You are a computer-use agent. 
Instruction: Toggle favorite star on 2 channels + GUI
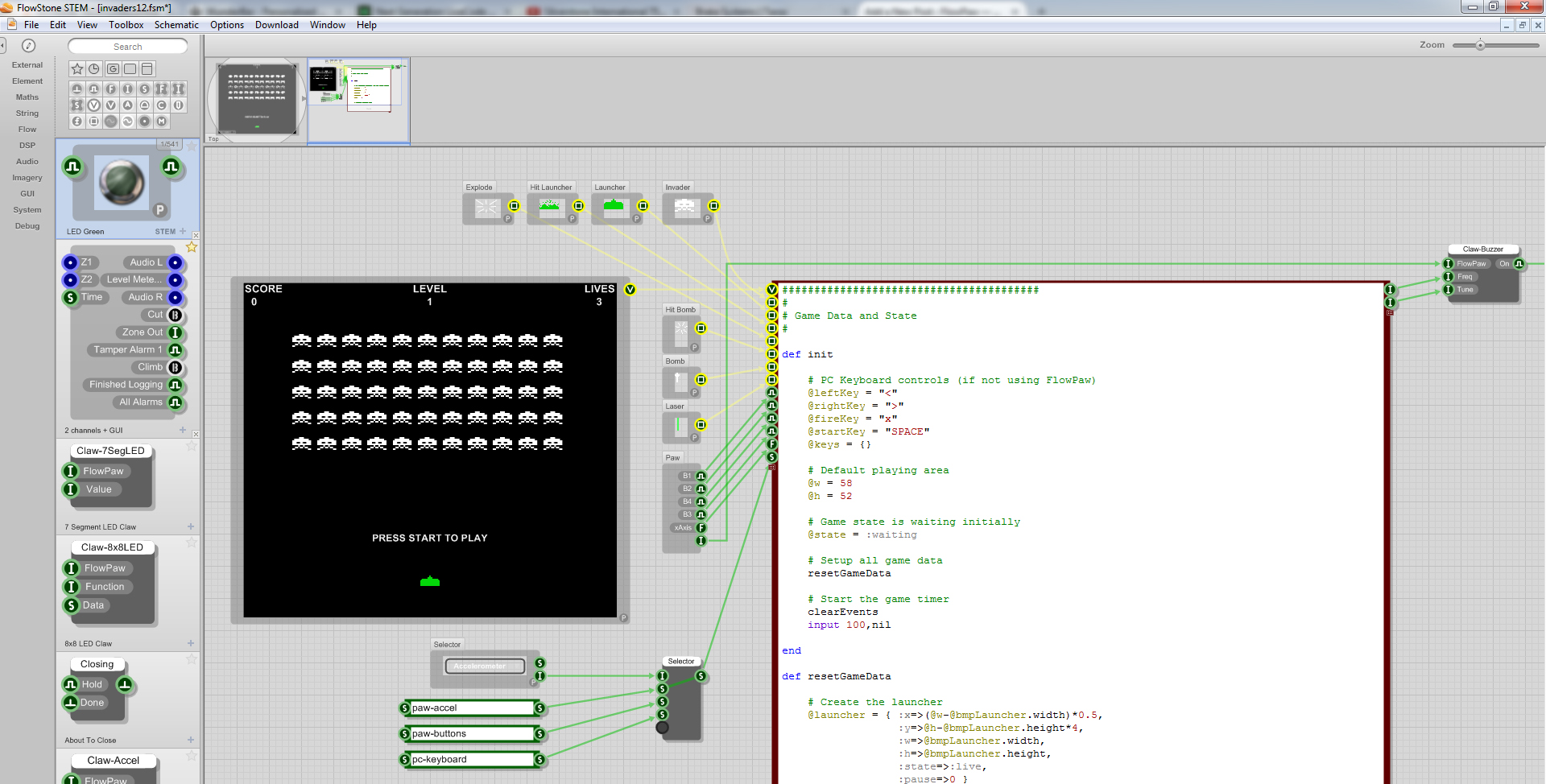point(192,247)
